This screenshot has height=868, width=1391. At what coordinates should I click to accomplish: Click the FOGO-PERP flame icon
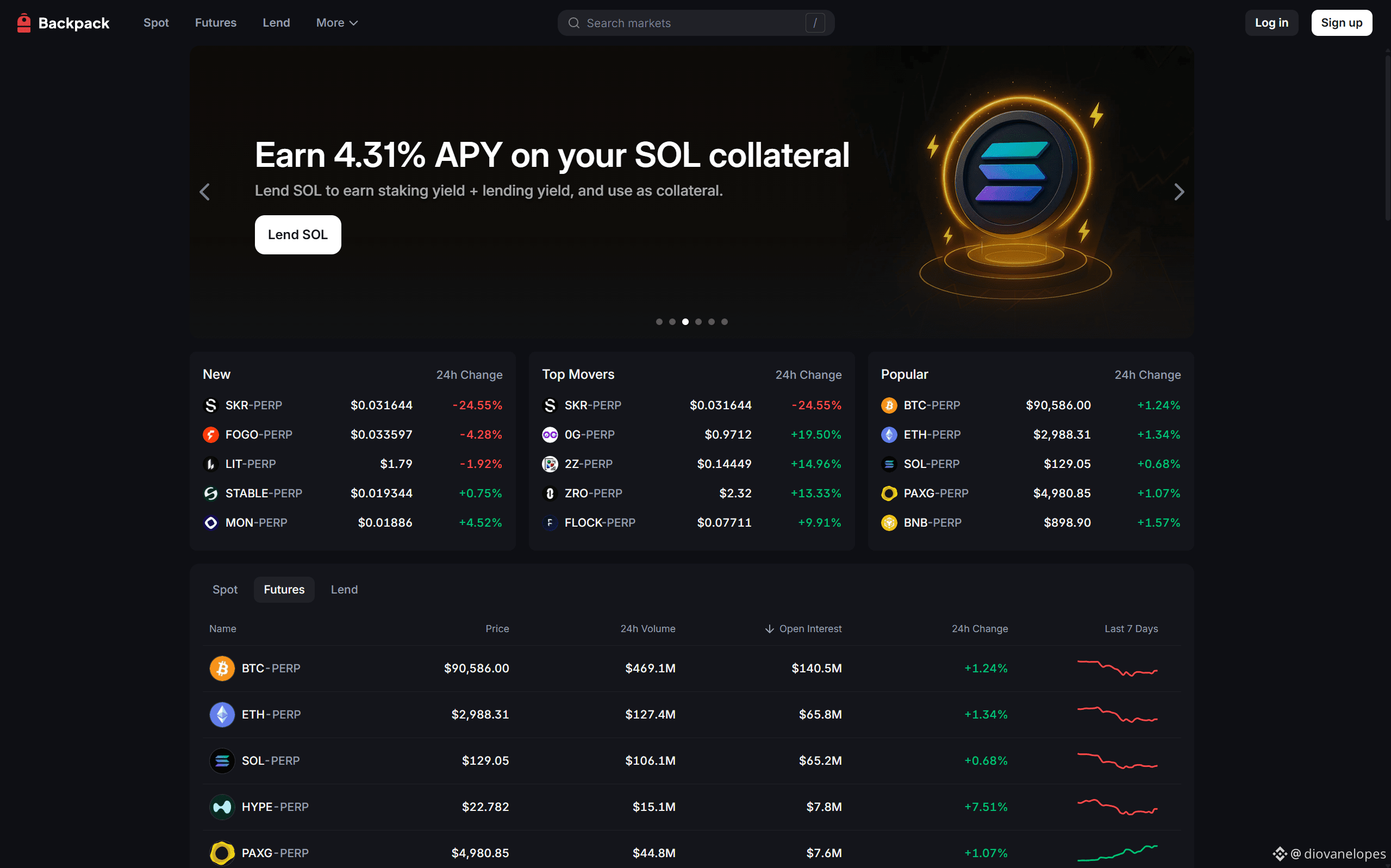[x=211, y=435]
